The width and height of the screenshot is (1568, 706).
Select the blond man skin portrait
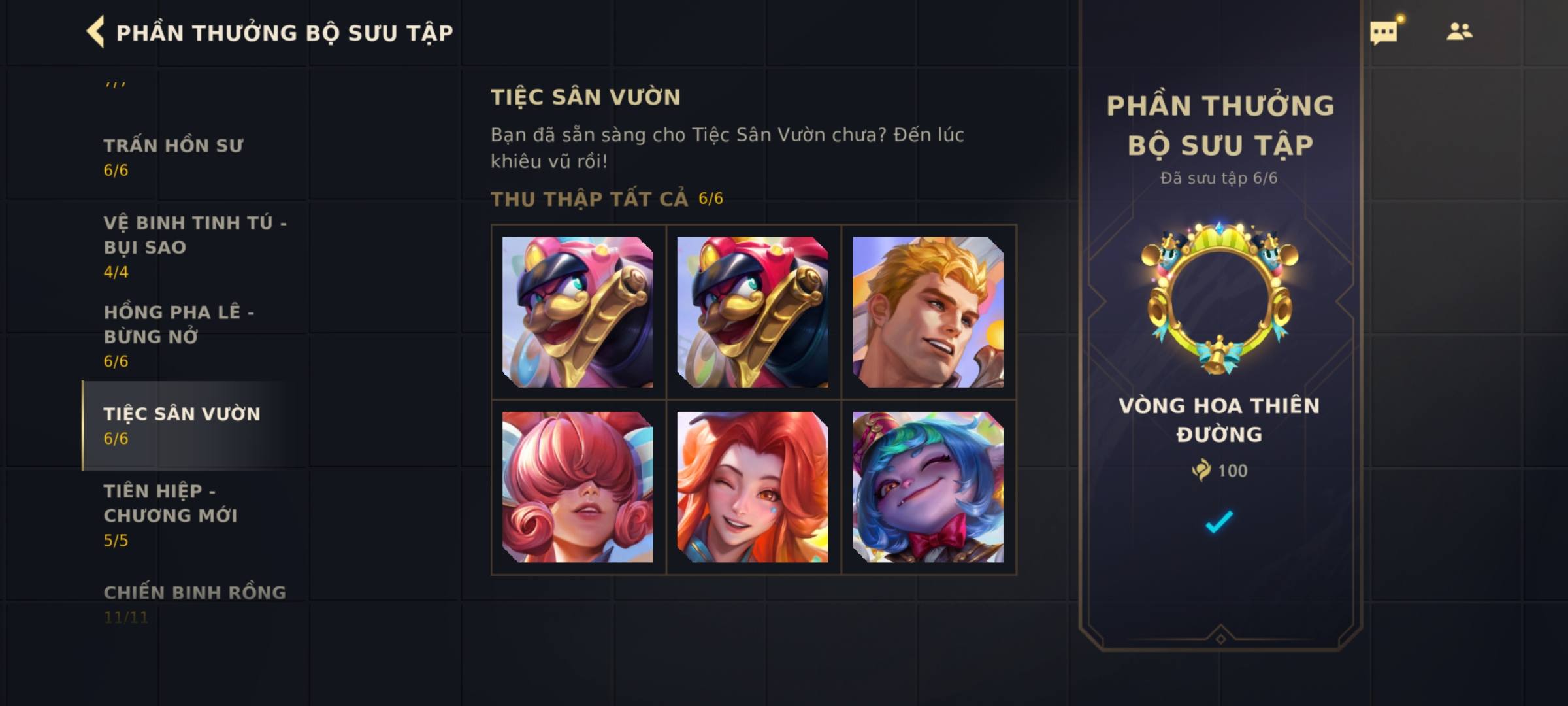(928, 312)
